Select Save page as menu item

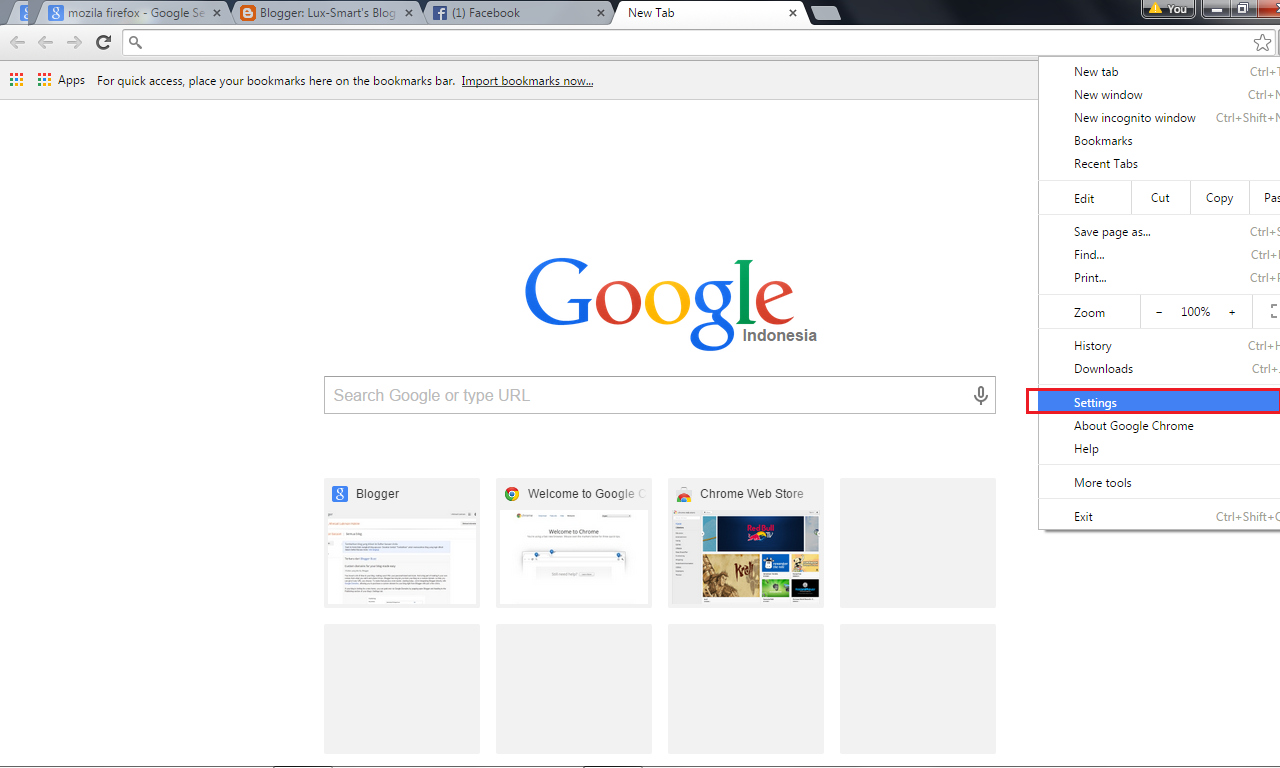1160,232
